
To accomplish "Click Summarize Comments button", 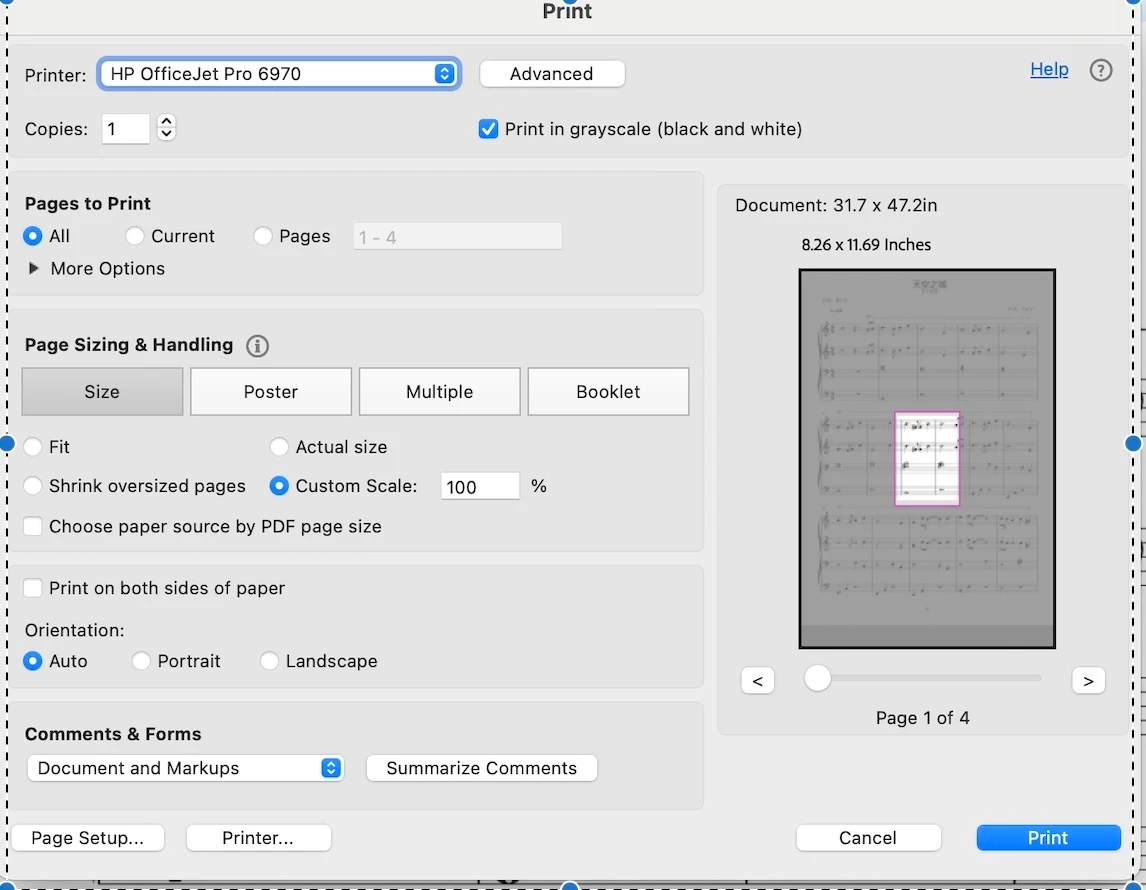I will pyautogui.click(x=482, y=768).
